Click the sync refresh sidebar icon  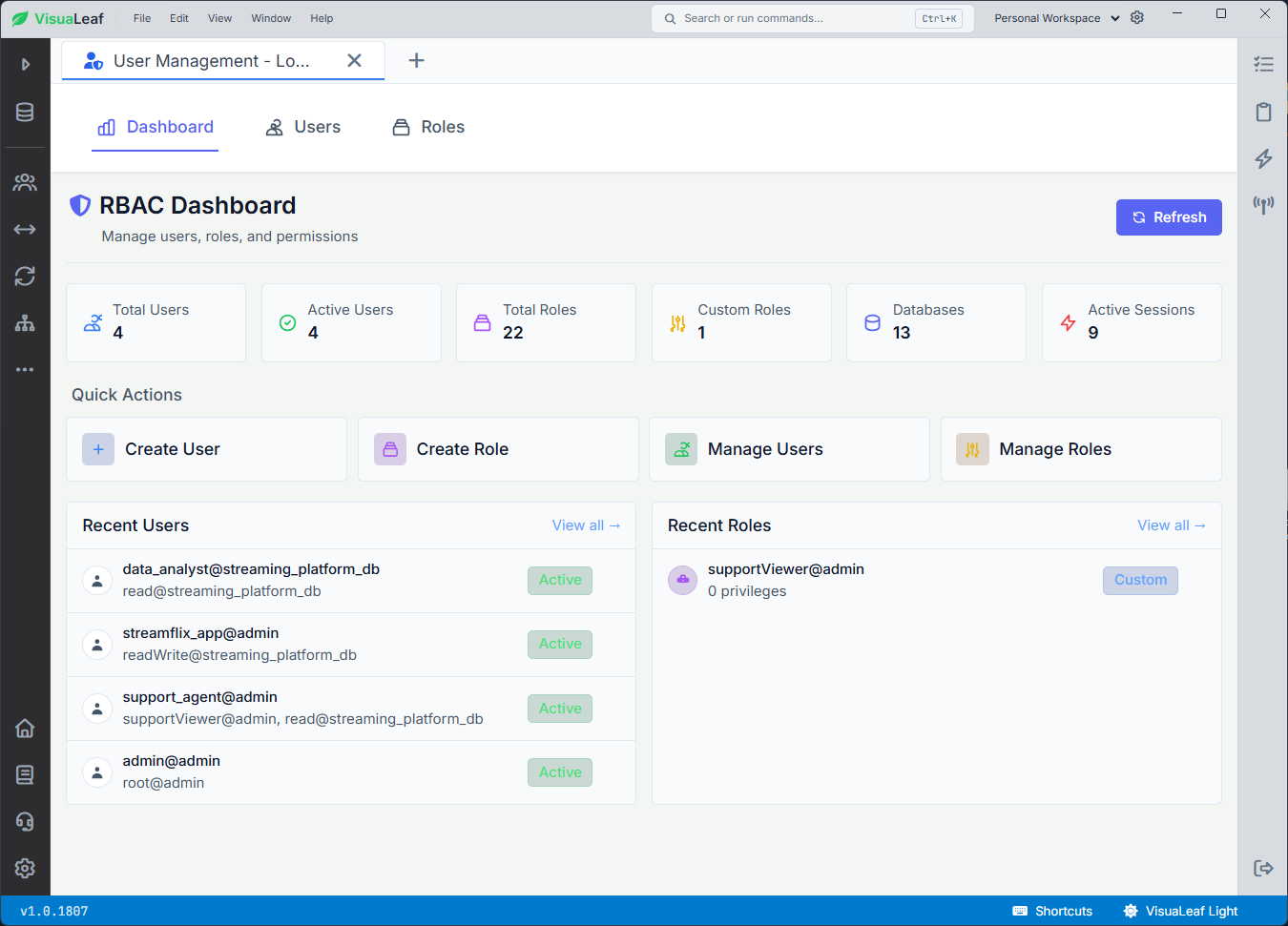(25, 276)
